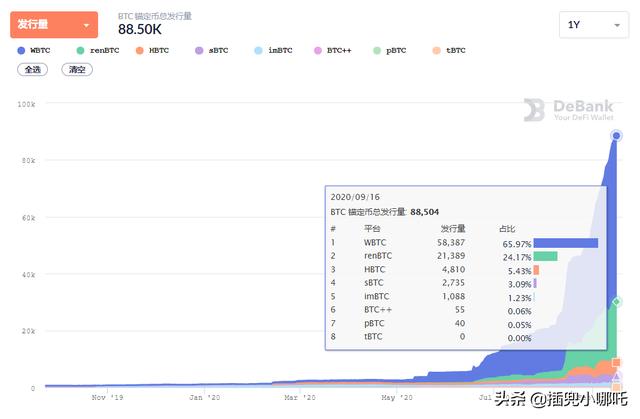Click the renBTC green data point marker
The image size is (640, 419).
click(x=616, y=302)
